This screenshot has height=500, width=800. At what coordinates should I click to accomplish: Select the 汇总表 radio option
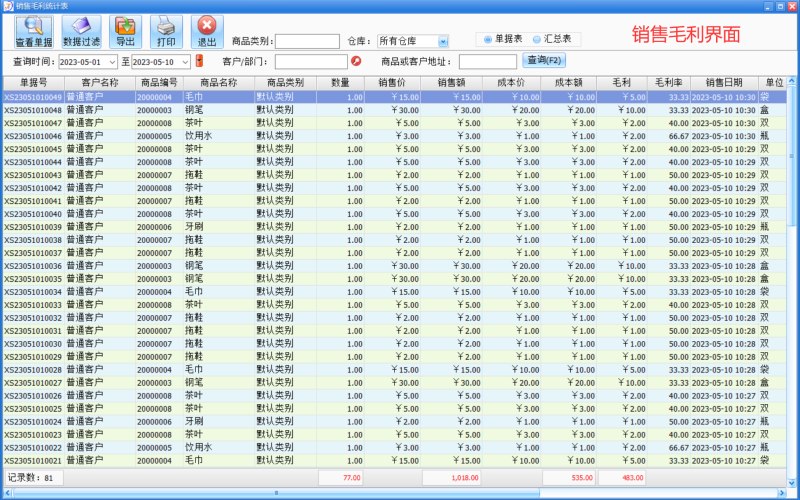point(552,39)
